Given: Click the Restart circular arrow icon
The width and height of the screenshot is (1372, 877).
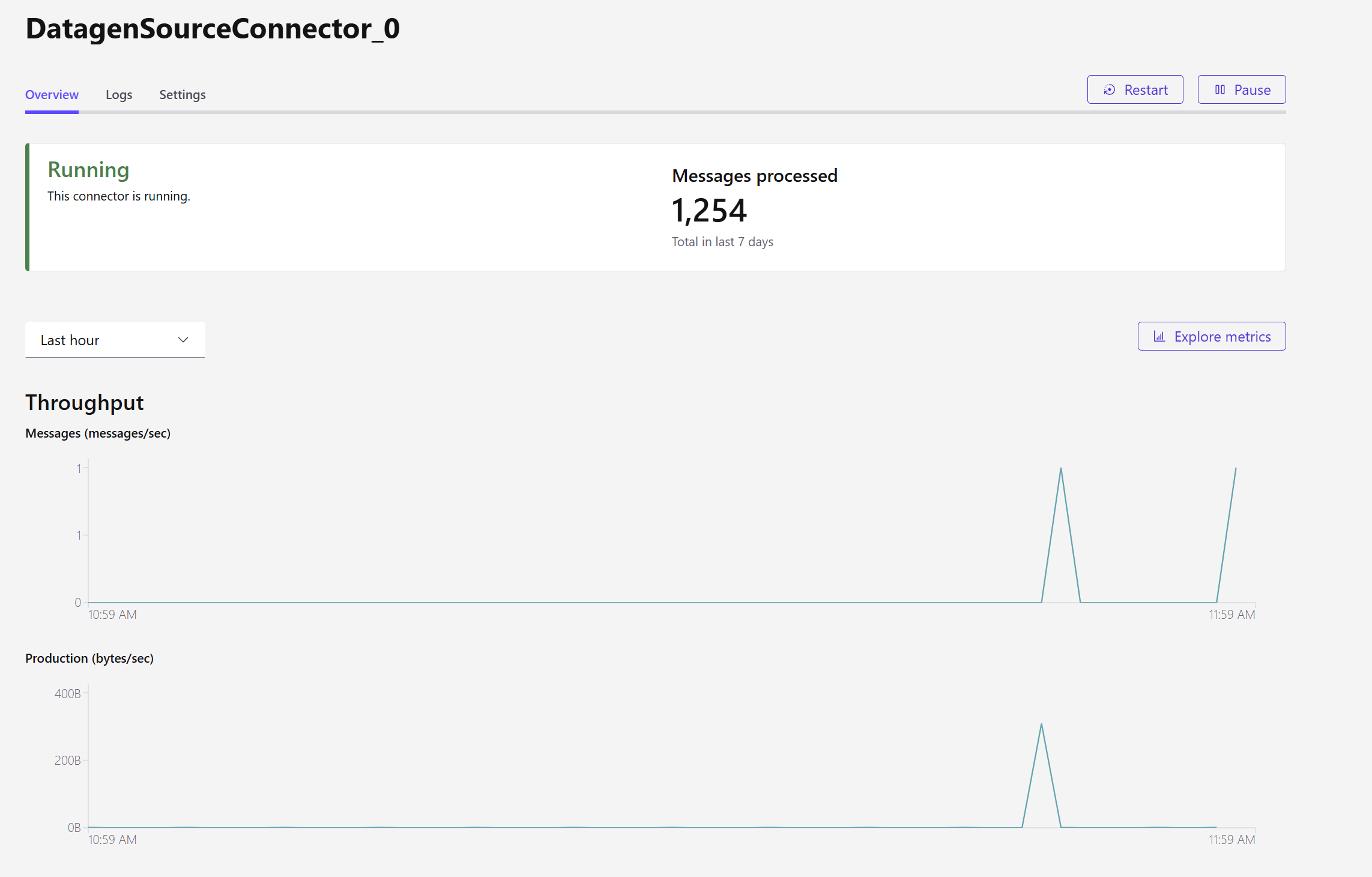Looking at the screenshot, I should point(1110,90).
